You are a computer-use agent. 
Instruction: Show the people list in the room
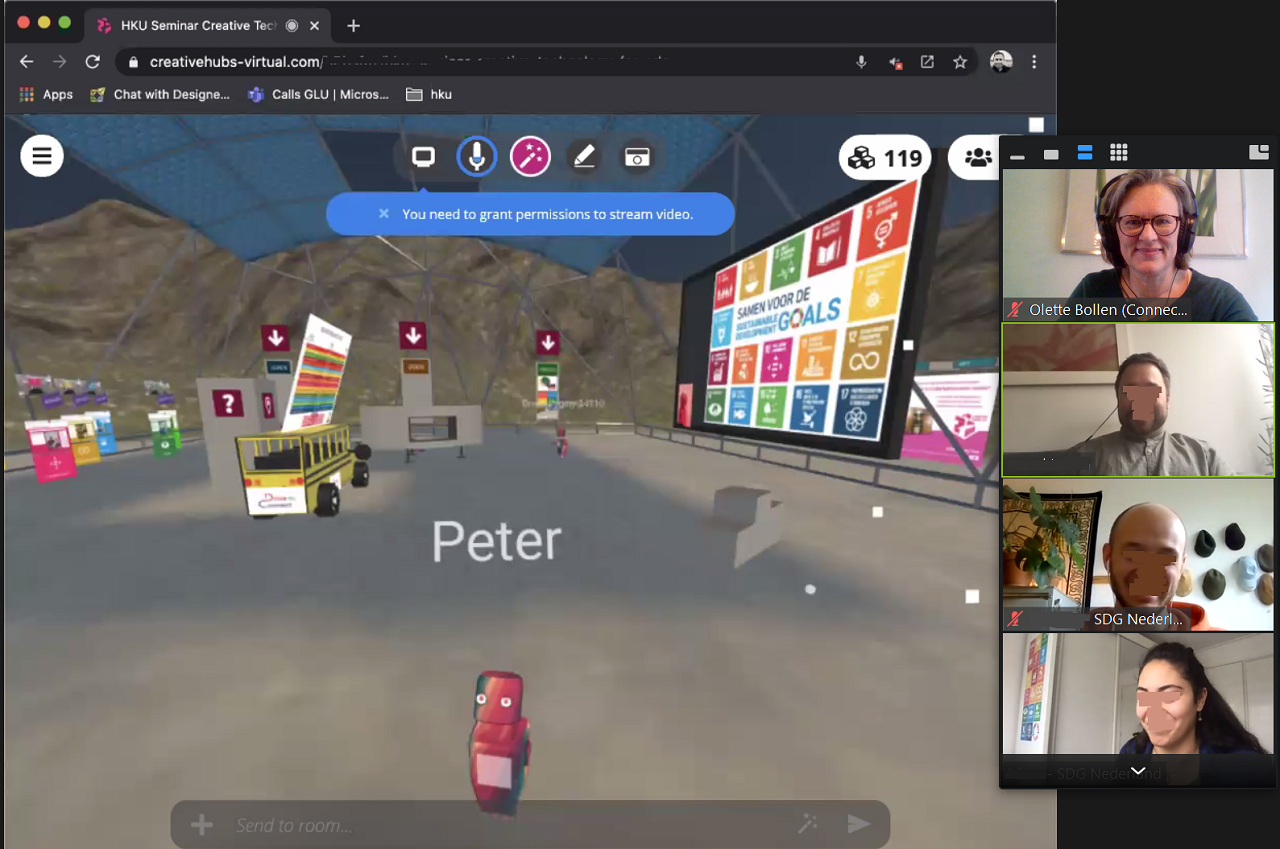coord(977,158)
